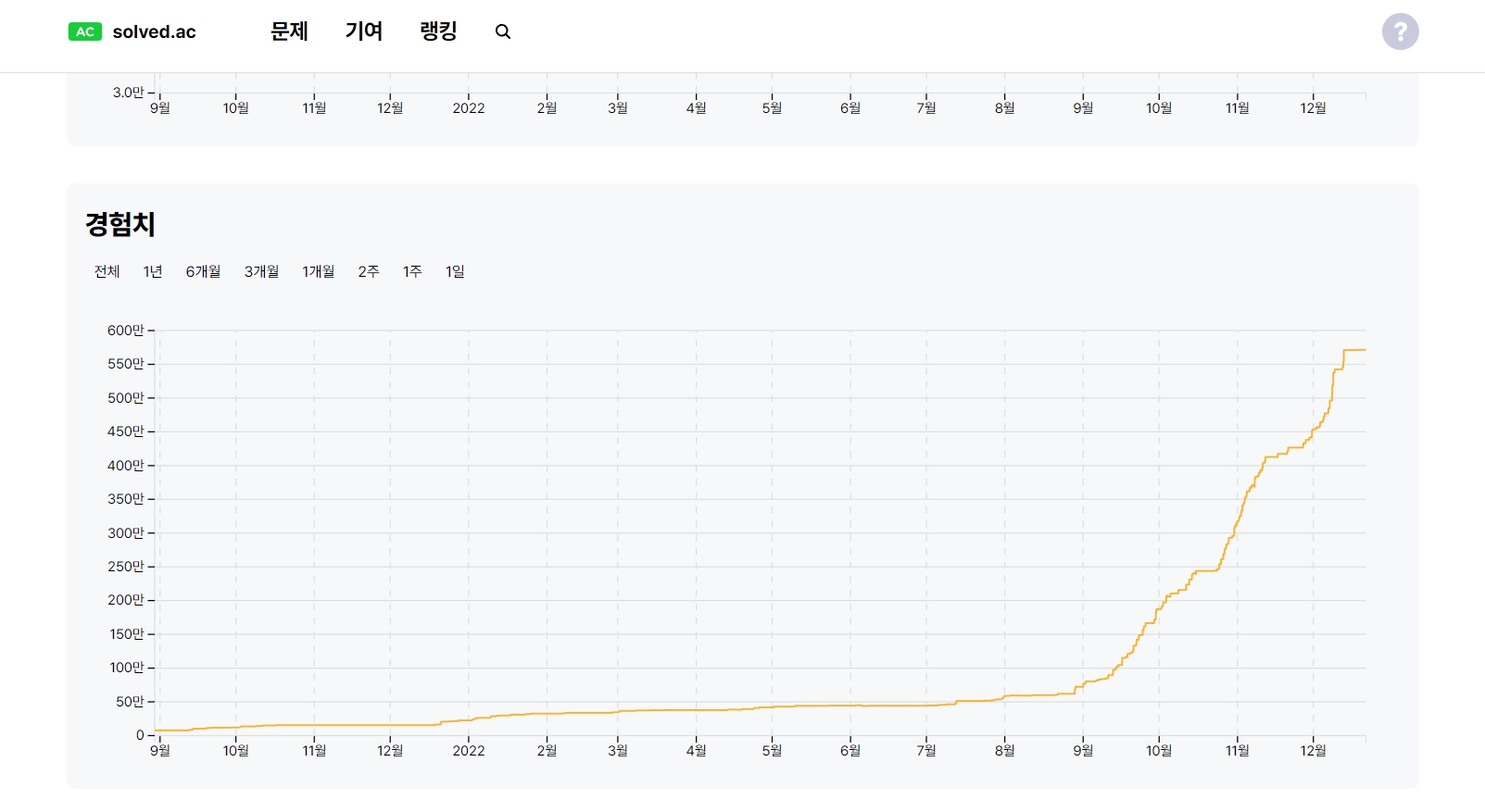This screenshot has width=1485, height=812.
Task: Go to solved.ac home link
Action: [x=154, y=32]
